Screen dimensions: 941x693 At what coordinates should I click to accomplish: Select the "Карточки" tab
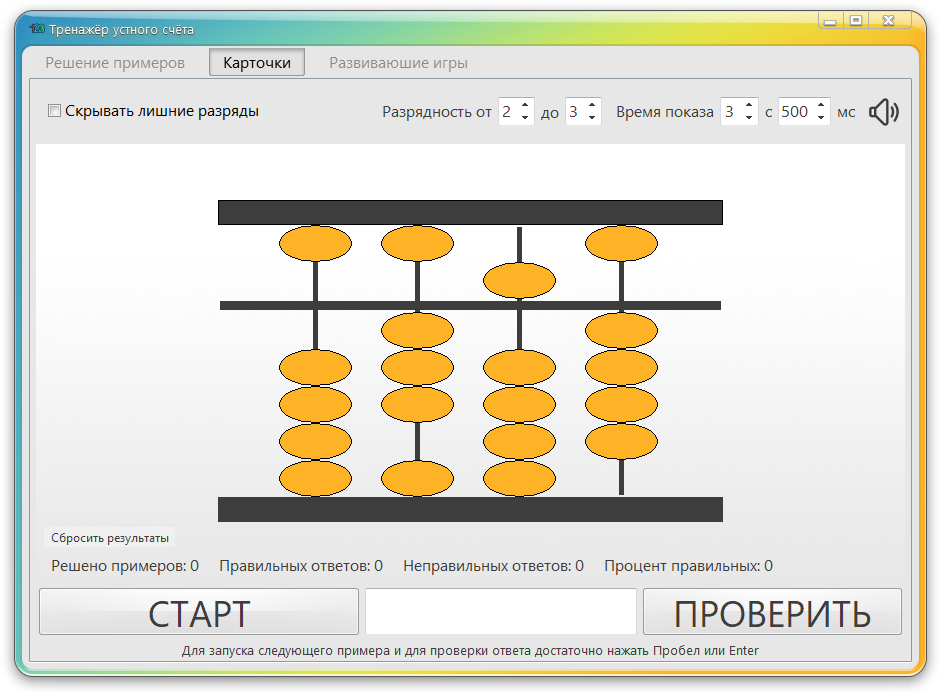(x=255, y=62)
